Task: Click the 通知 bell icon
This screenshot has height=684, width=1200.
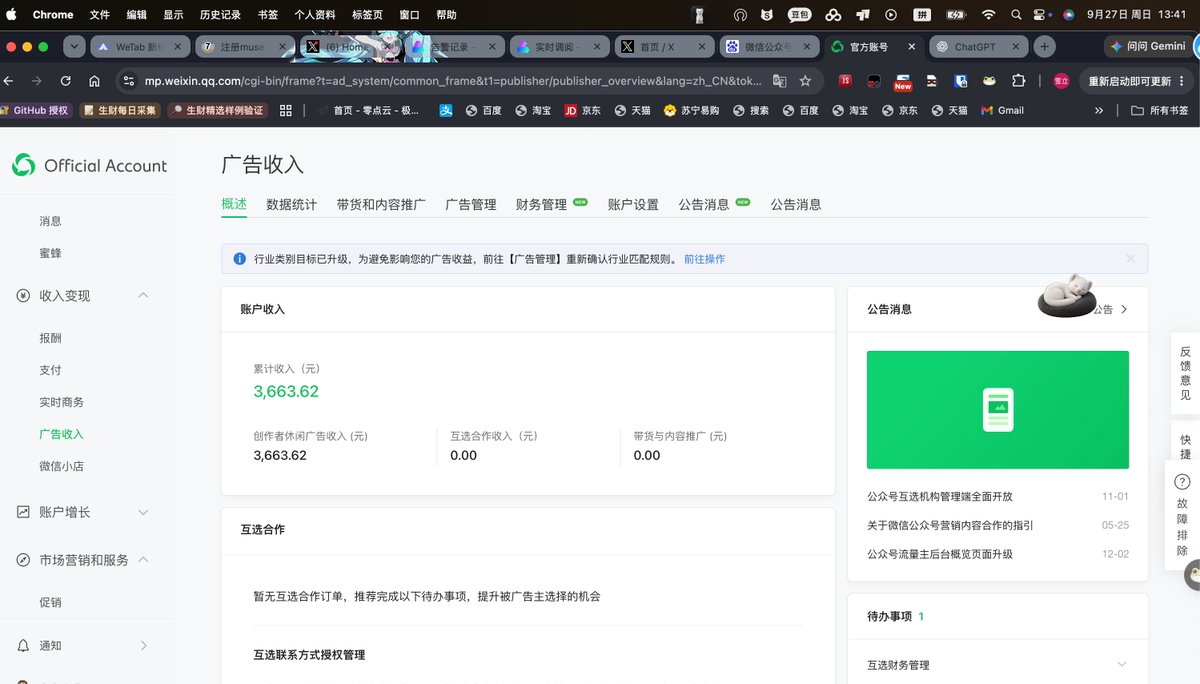Action: (x=23, y=646)
